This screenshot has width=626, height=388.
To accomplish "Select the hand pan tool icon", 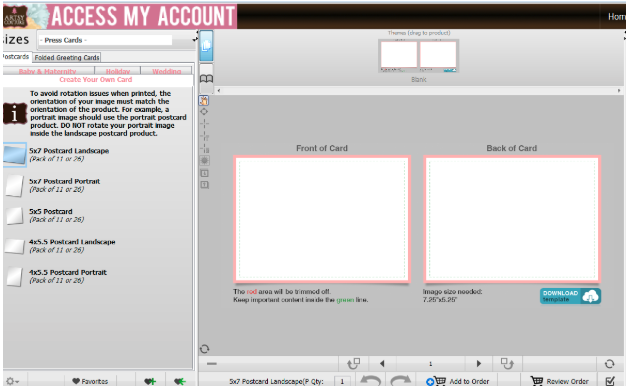I will [204, 101].
